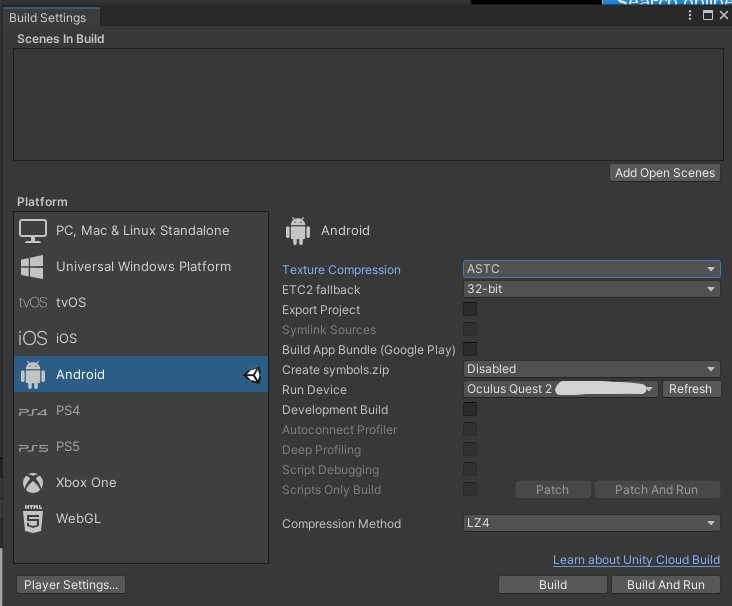The width and height of the screenshot is (732, 606).
Task: Click the PS5 logo icon
Action: click(33, 448)
